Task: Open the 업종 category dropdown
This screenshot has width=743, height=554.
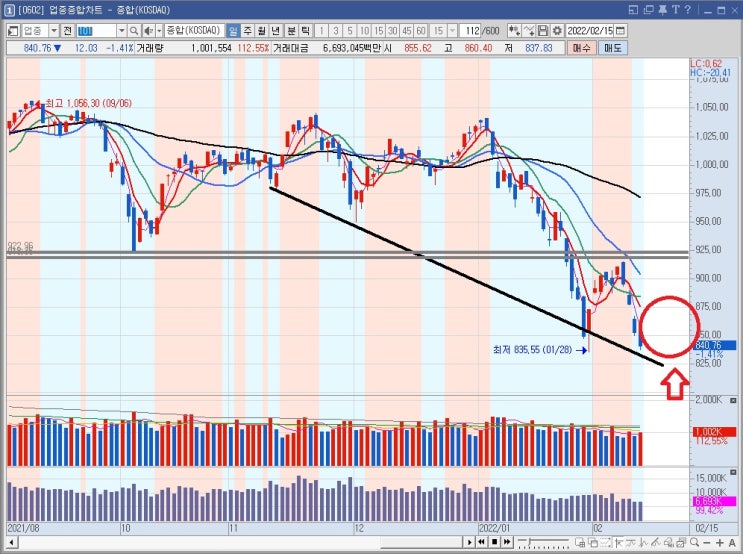Action: 54,31
